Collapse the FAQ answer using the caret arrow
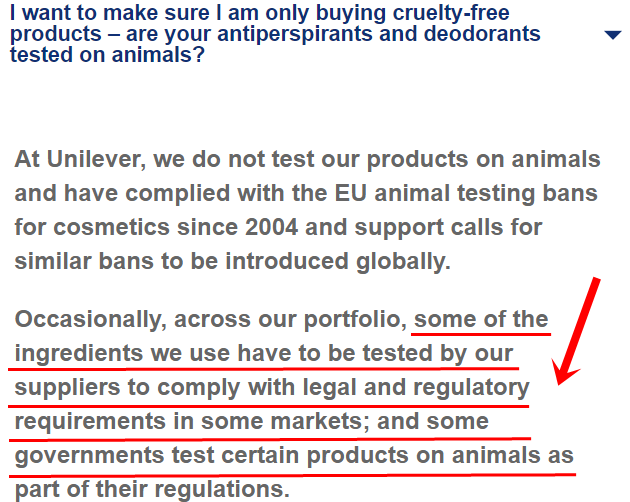The width and height of the screenshot is (630, 502). tap(614, 35)
